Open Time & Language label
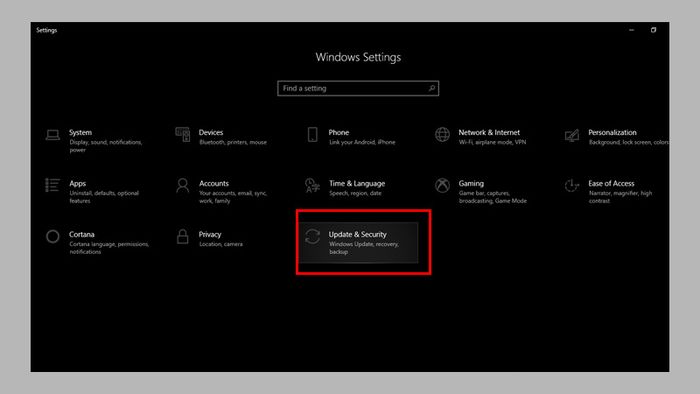The height and width of the screenshot is (394, 700). point(357,183)
